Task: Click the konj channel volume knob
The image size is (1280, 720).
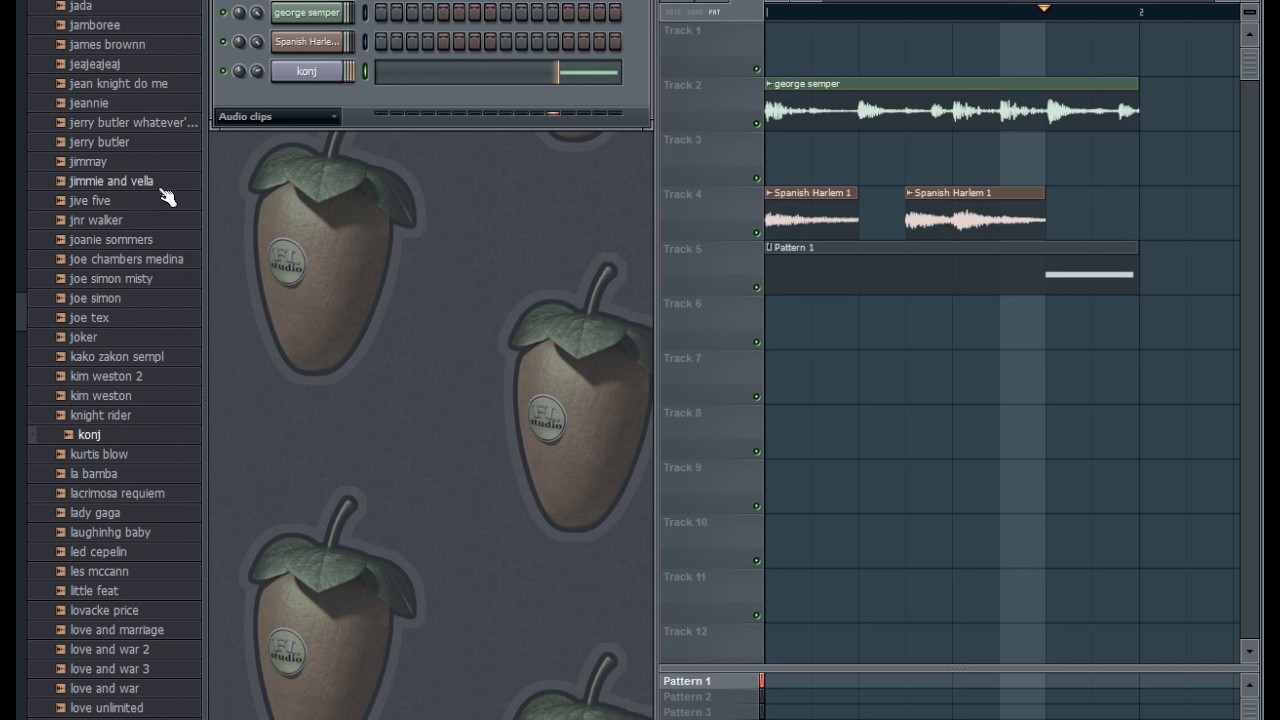Action: [256, 71]
